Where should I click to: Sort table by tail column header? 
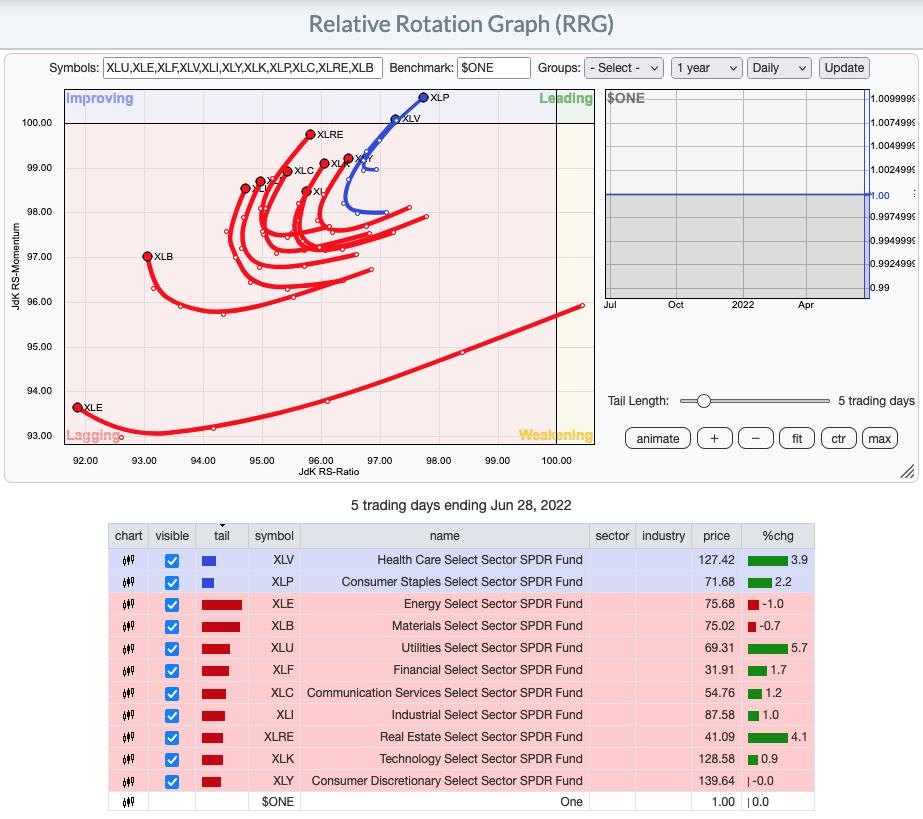(x=222, y=536)
